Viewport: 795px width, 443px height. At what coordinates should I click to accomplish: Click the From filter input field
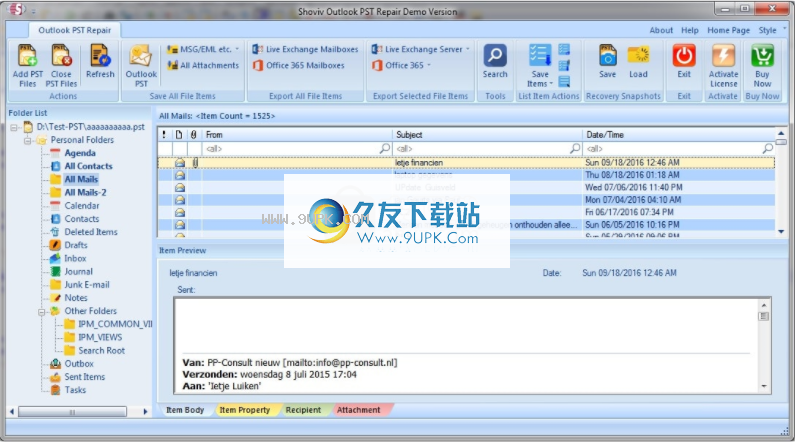click(297, 149)
